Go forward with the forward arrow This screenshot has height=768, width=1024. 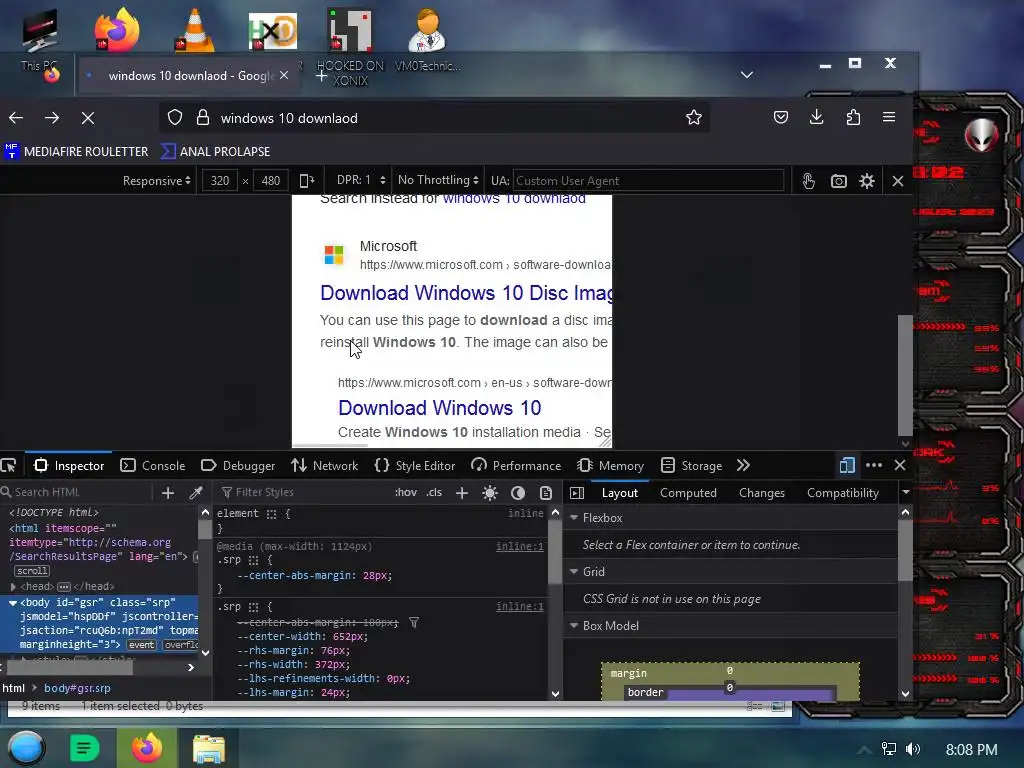(x=52, y=118)
